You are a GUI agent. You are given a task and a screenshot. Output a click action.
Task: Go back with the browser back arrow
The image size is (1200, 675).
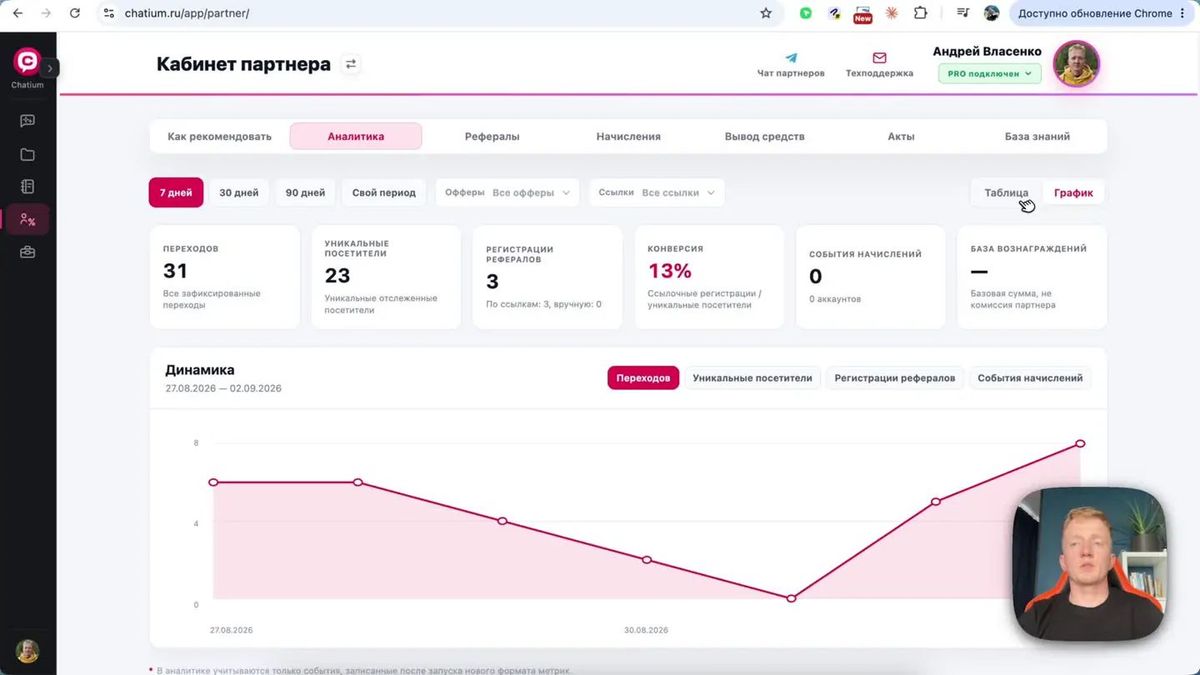click(17, 13)
